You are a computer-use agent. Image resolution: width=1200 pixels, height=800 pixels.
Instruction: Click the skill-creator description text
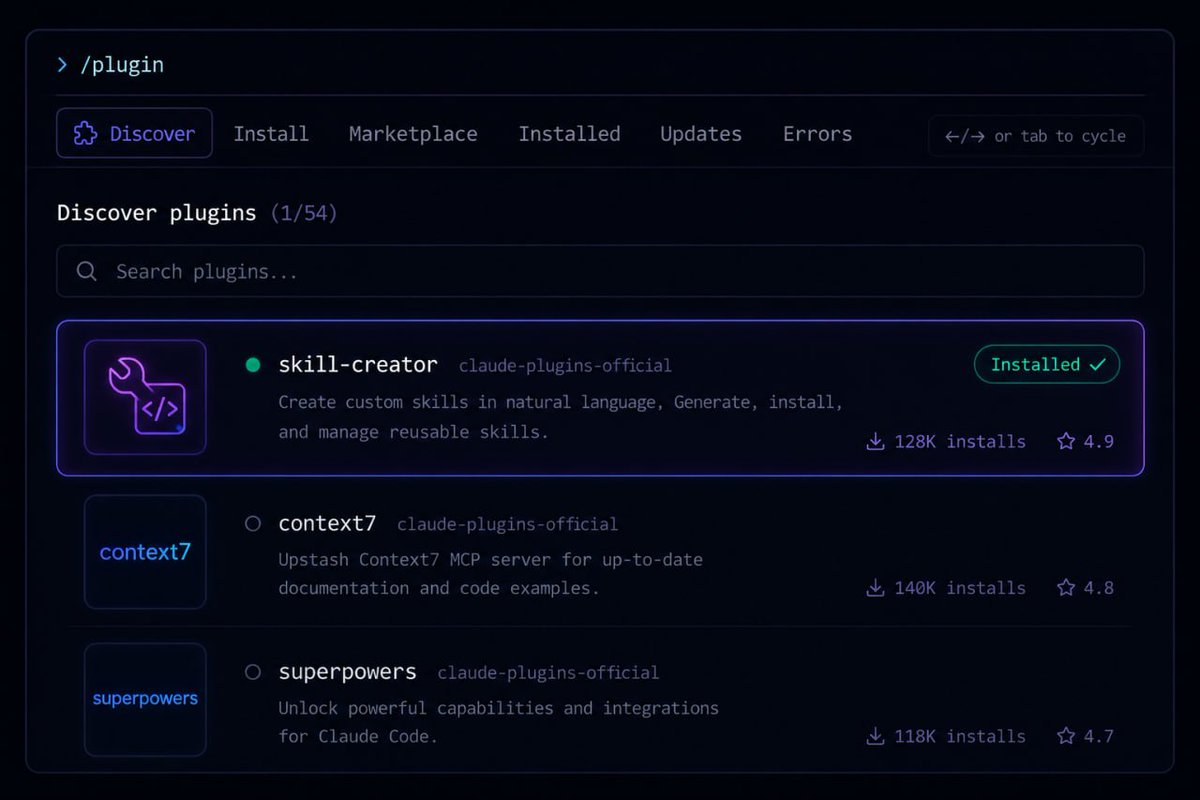point(560,417)
